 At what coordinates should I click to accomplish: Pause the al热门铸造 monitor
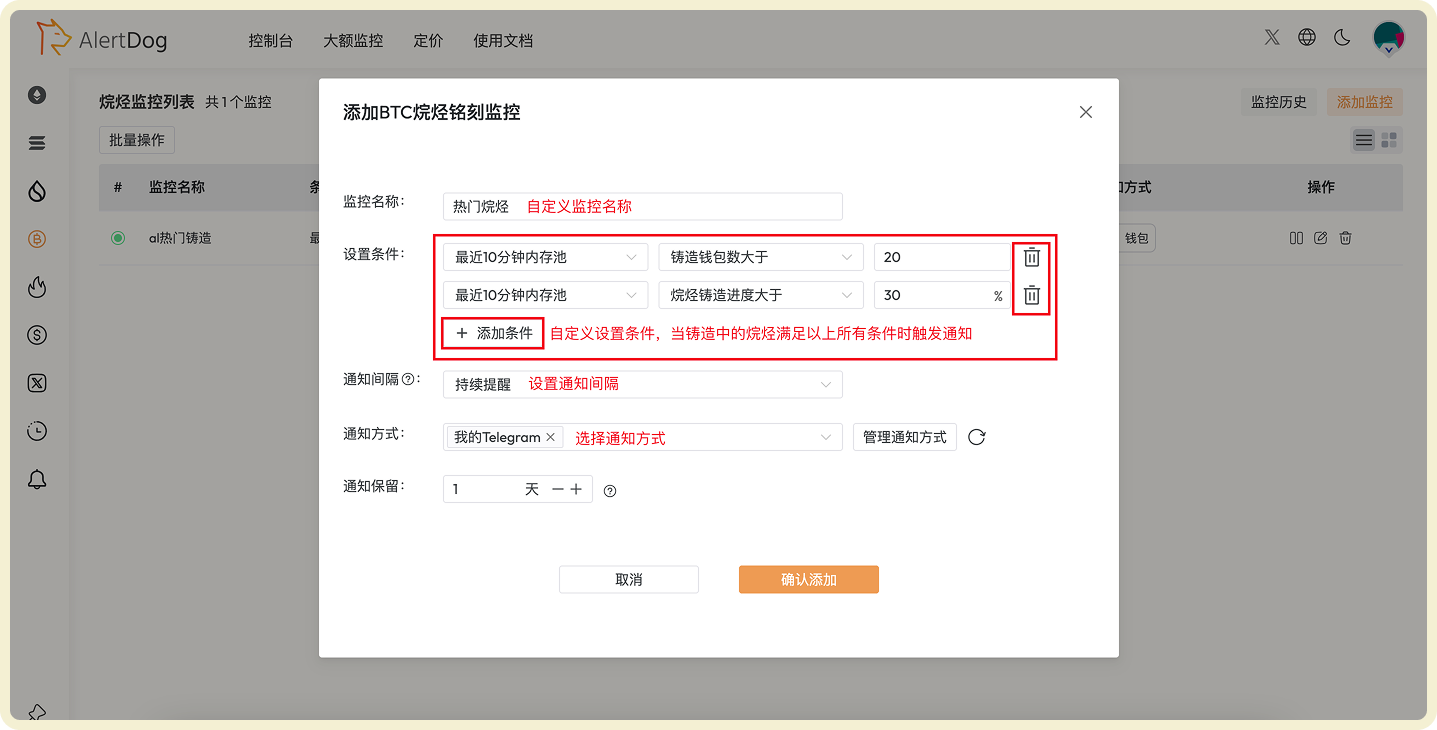point(1296,237)
